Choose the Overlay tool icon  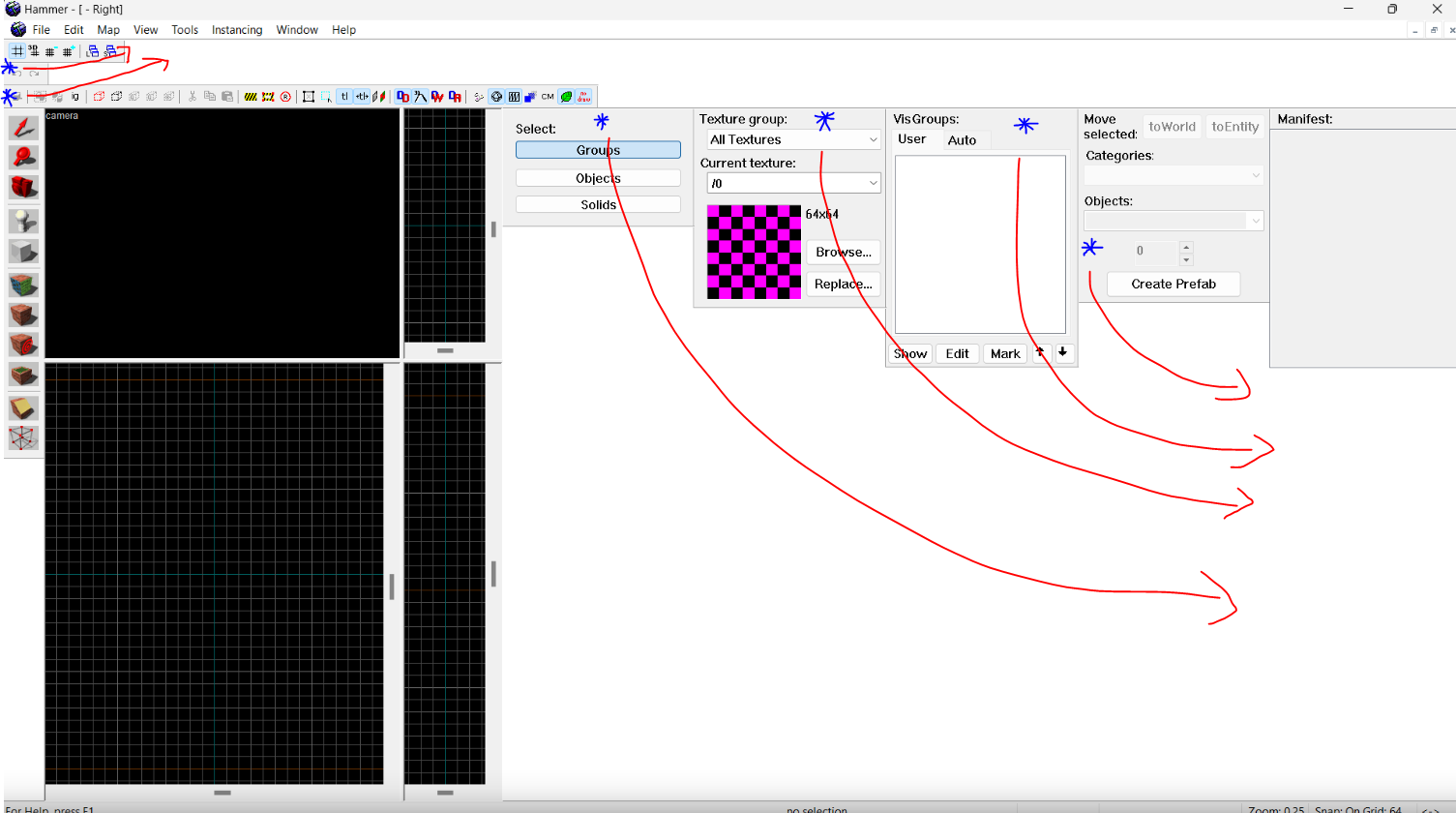(x=23, y=376)
